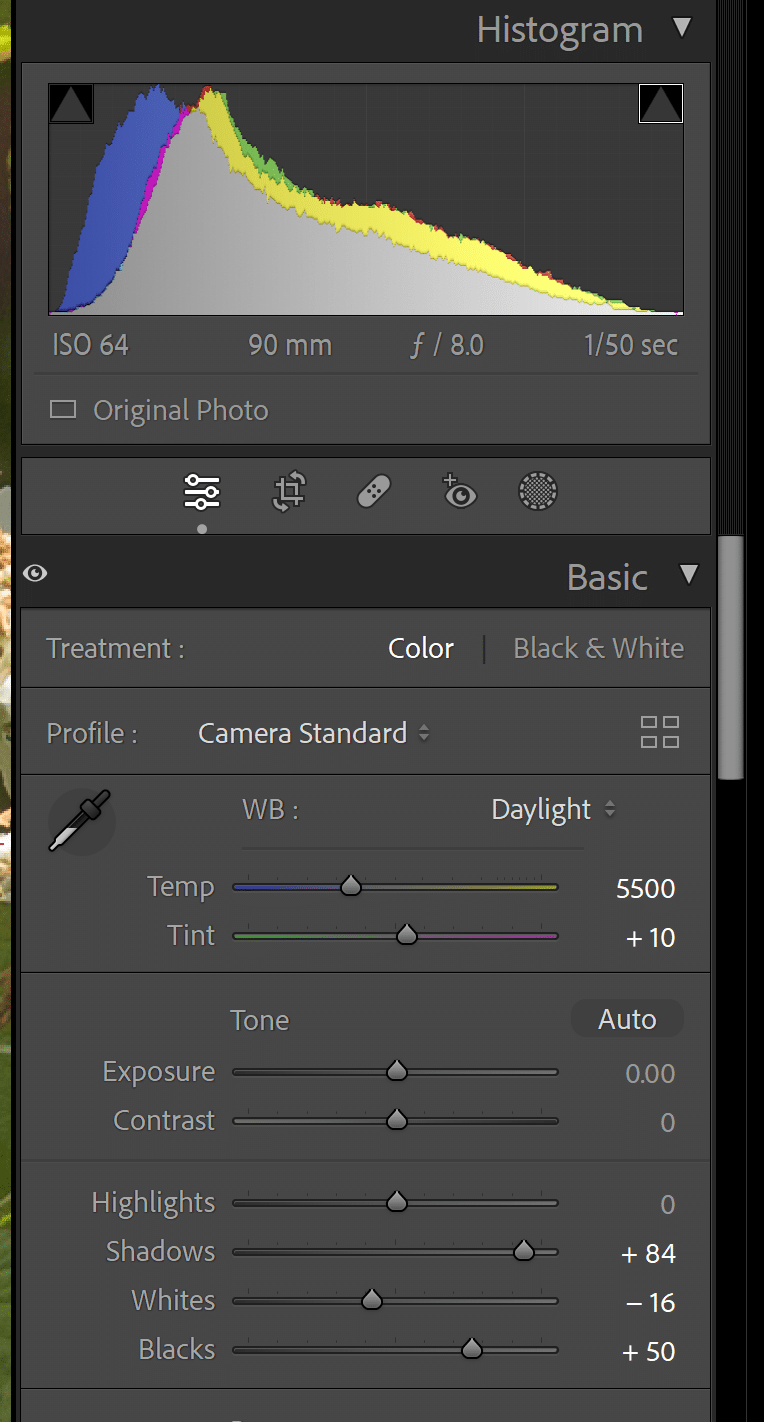The height and width of the screenshot is (1422, 764).
Task: Check the Original Photo box
Action: [63, 410]
